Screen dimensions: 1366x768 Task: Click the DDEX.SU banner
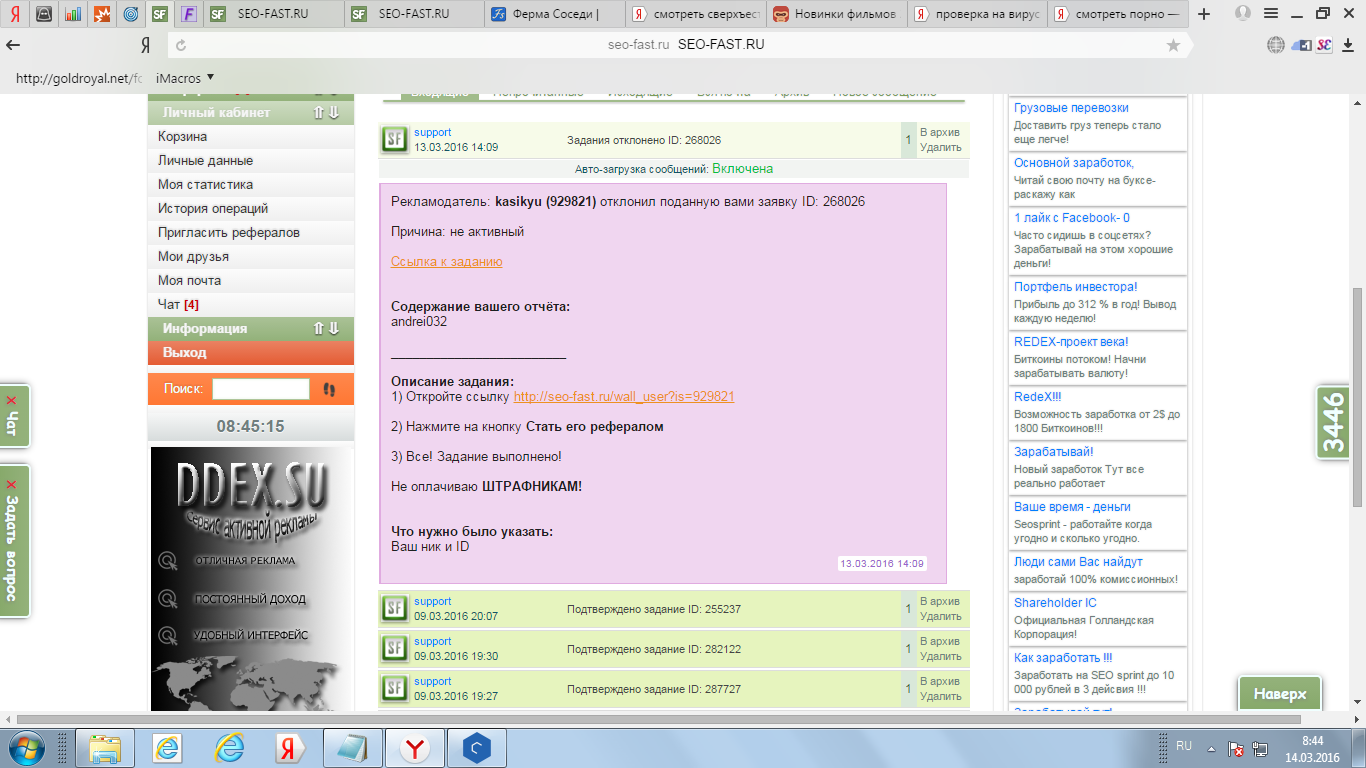point(250,578)
